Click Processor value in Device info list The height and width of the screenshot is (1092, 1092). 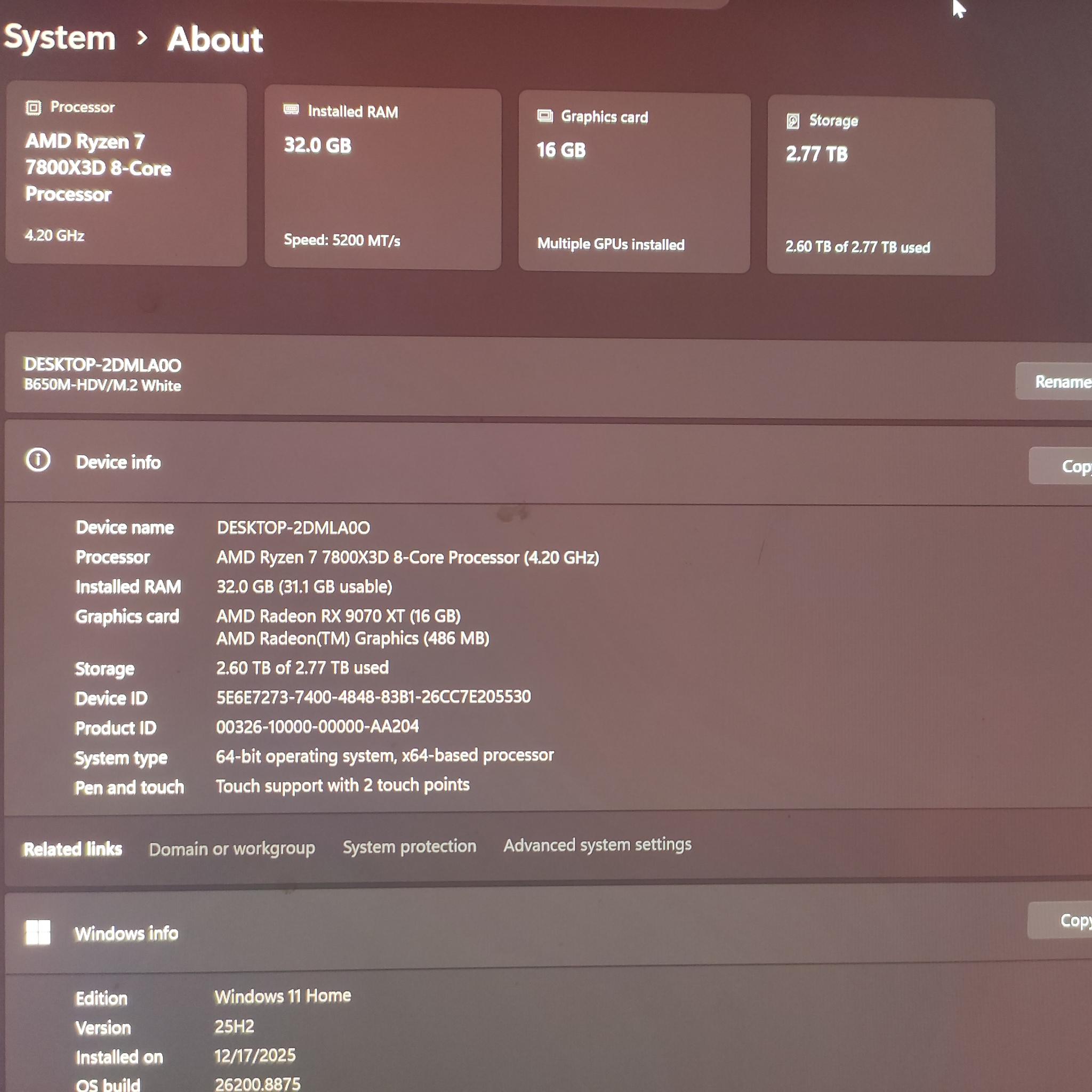tap(408, 557)
